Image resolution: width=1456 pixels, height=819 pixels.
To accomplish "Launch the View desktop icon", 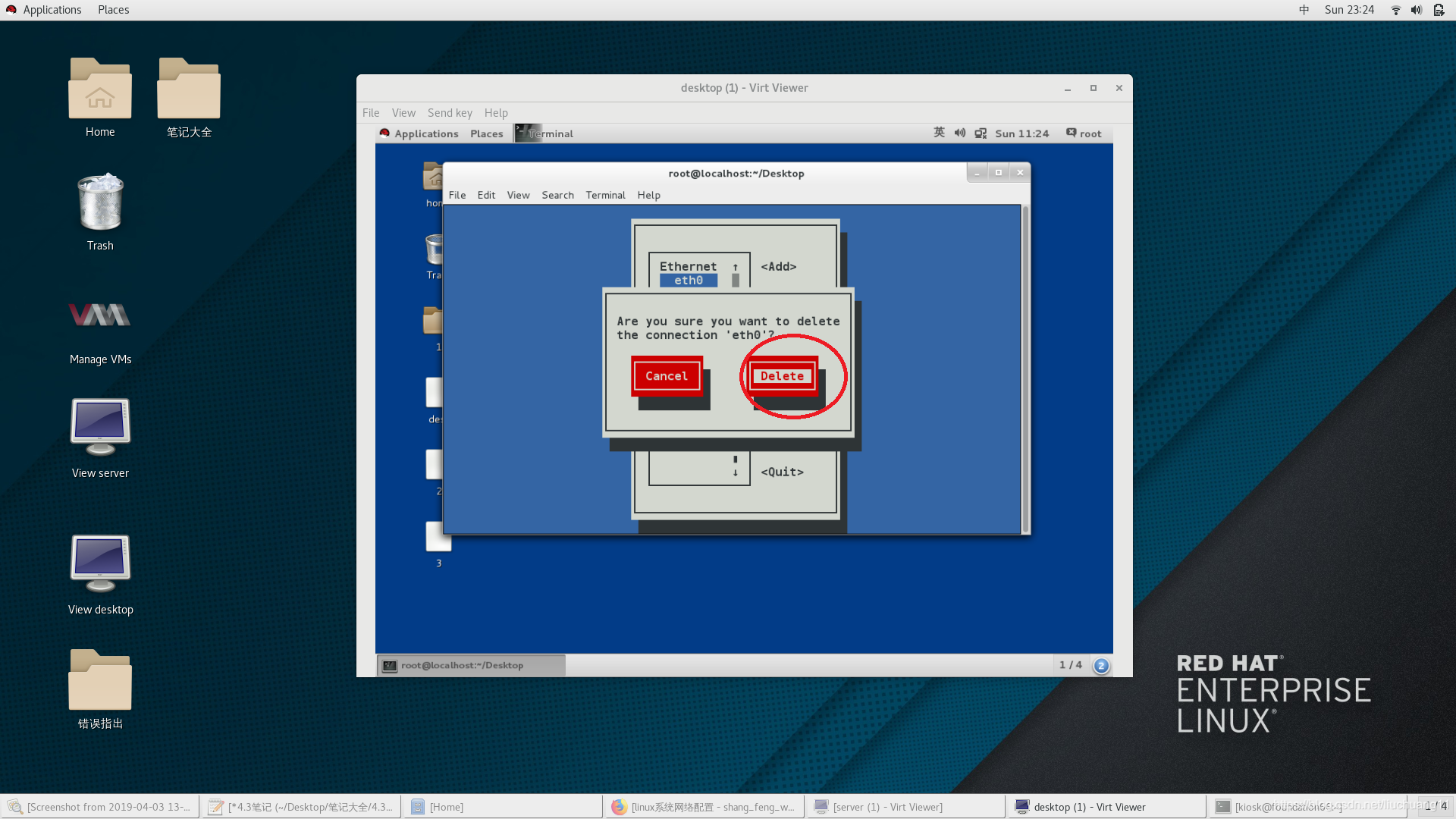I will point(100,574).
